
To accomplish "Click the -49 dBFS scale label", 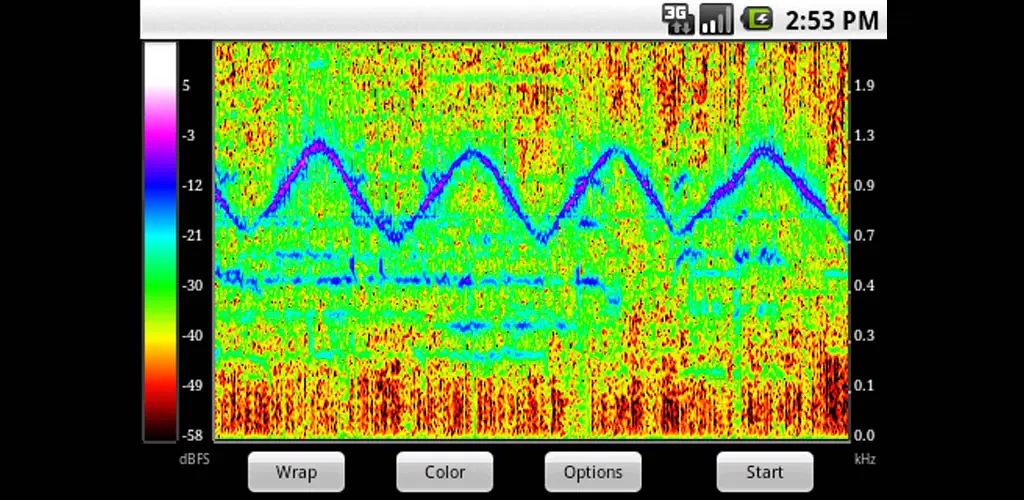I will (191, 385).
